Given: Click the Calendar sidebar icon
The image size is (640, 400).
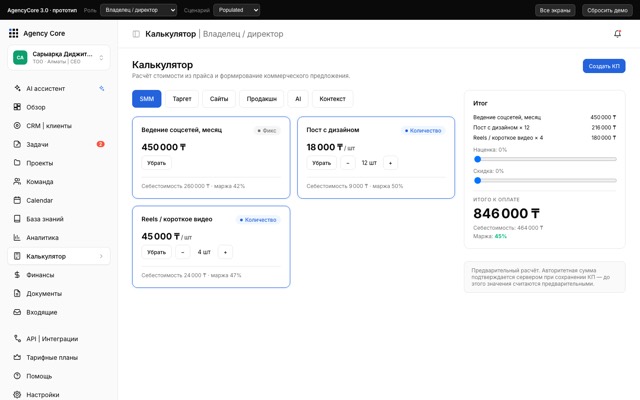Looking at the screenshot, I should point(17,200).
